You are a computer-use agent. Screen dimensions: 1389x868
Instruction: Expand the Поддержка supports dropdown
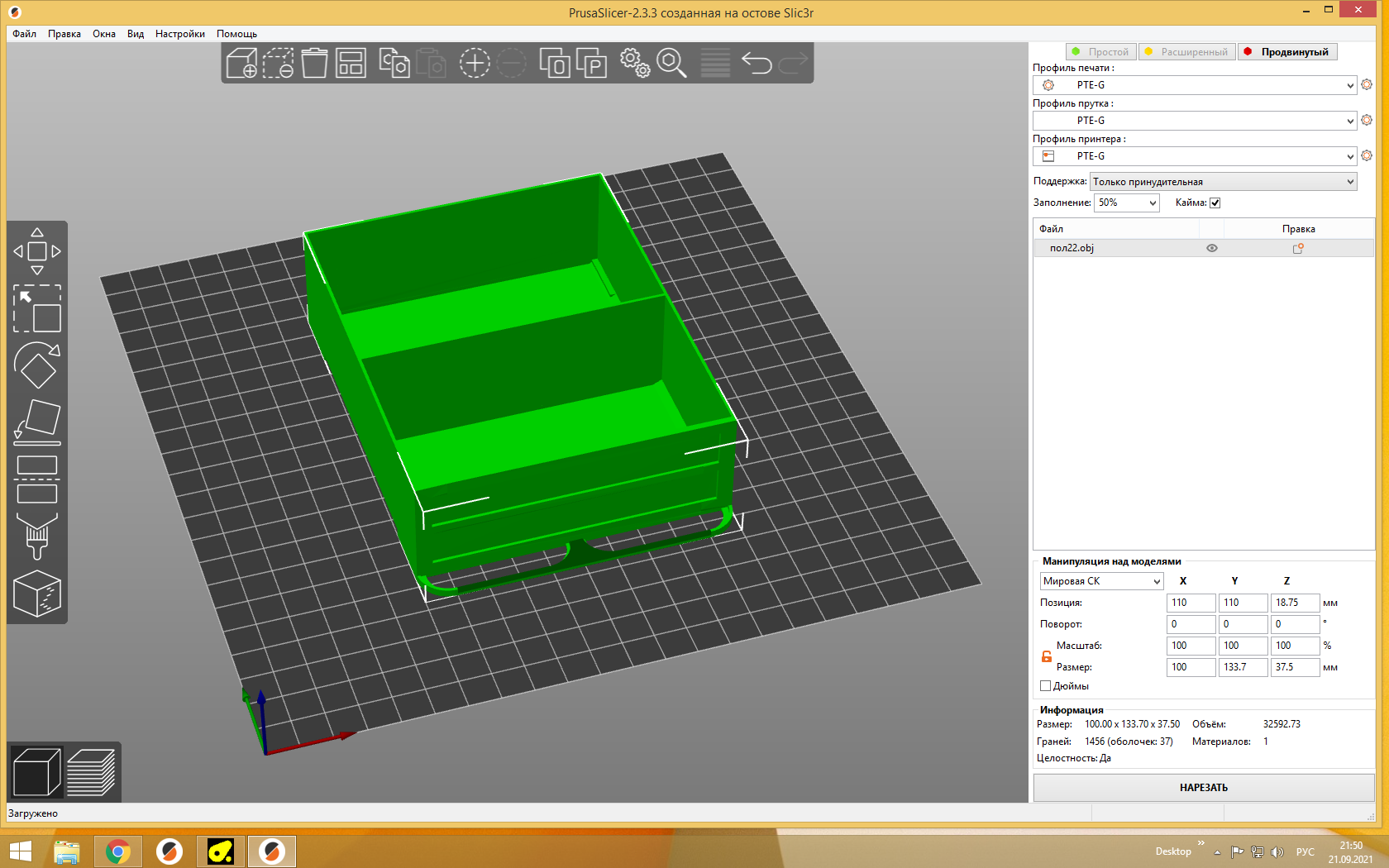(1223, 182)
